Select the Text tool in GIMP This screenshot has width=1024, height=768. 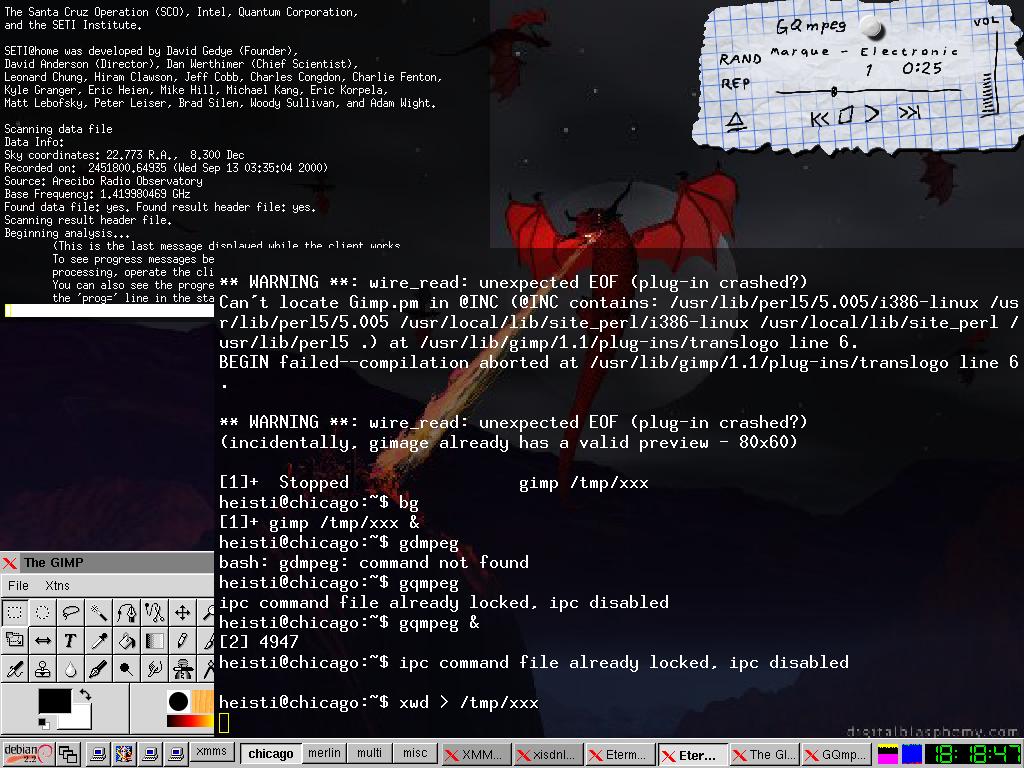(x=70, y=640)
